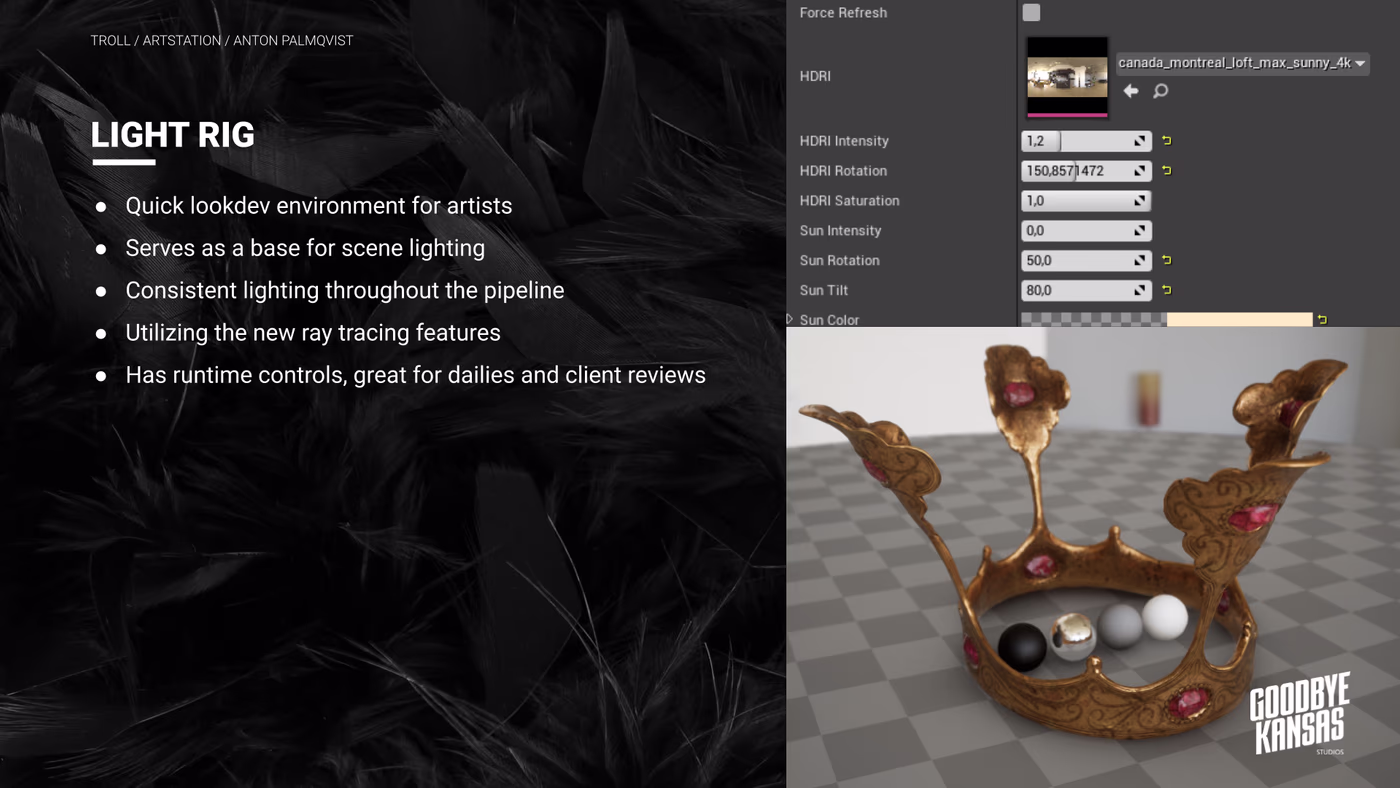1400x788 pixels.
Task: Click the HDRI texture thumbnail preview
Action: point(1067,77)
